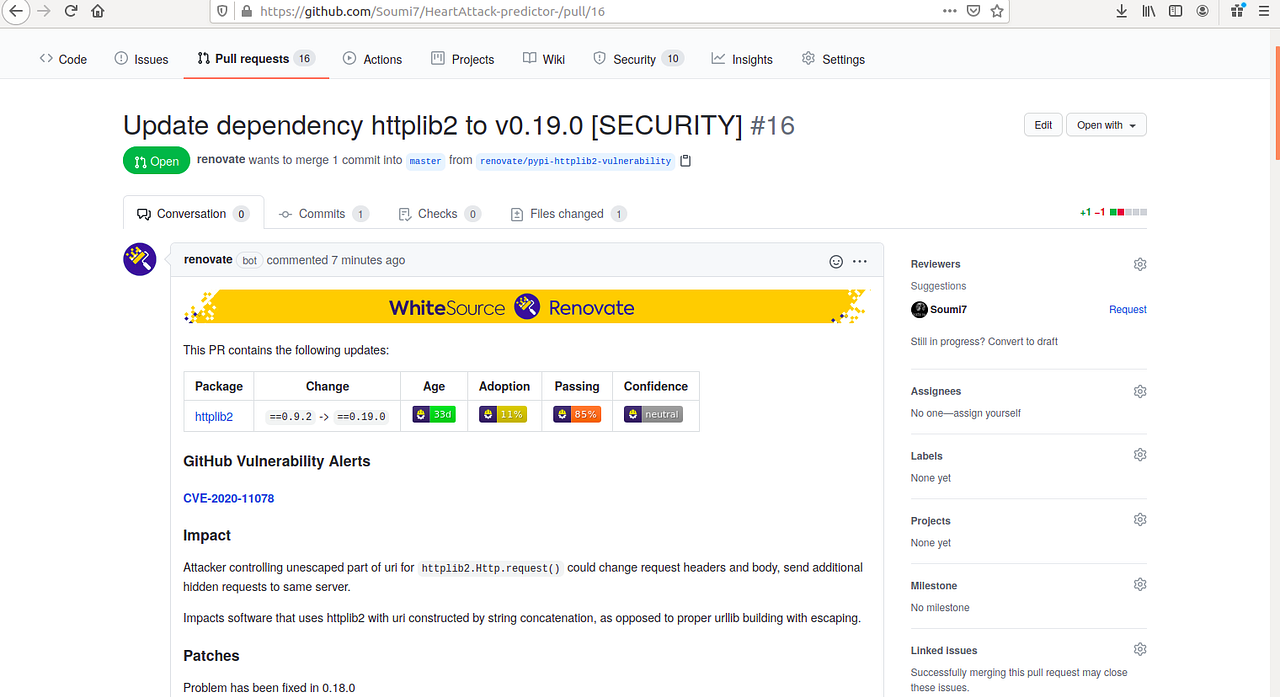Click the browser Home button
The width and height of the screenshot is (1280, 697).
click(x=95, y=11)
